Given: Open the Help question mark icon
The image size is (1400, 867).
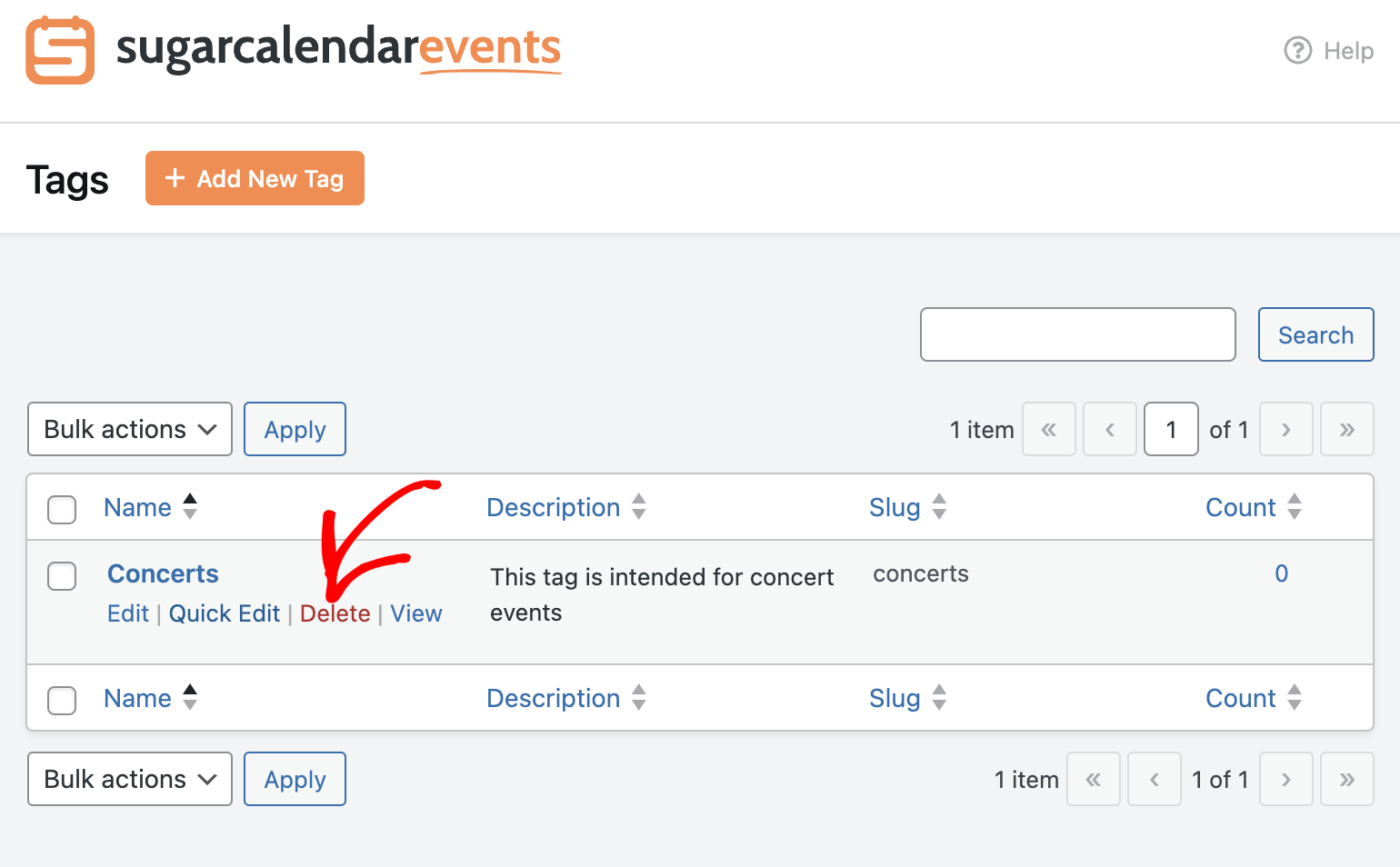Looking at the screenshot, I should [1297, 50].
